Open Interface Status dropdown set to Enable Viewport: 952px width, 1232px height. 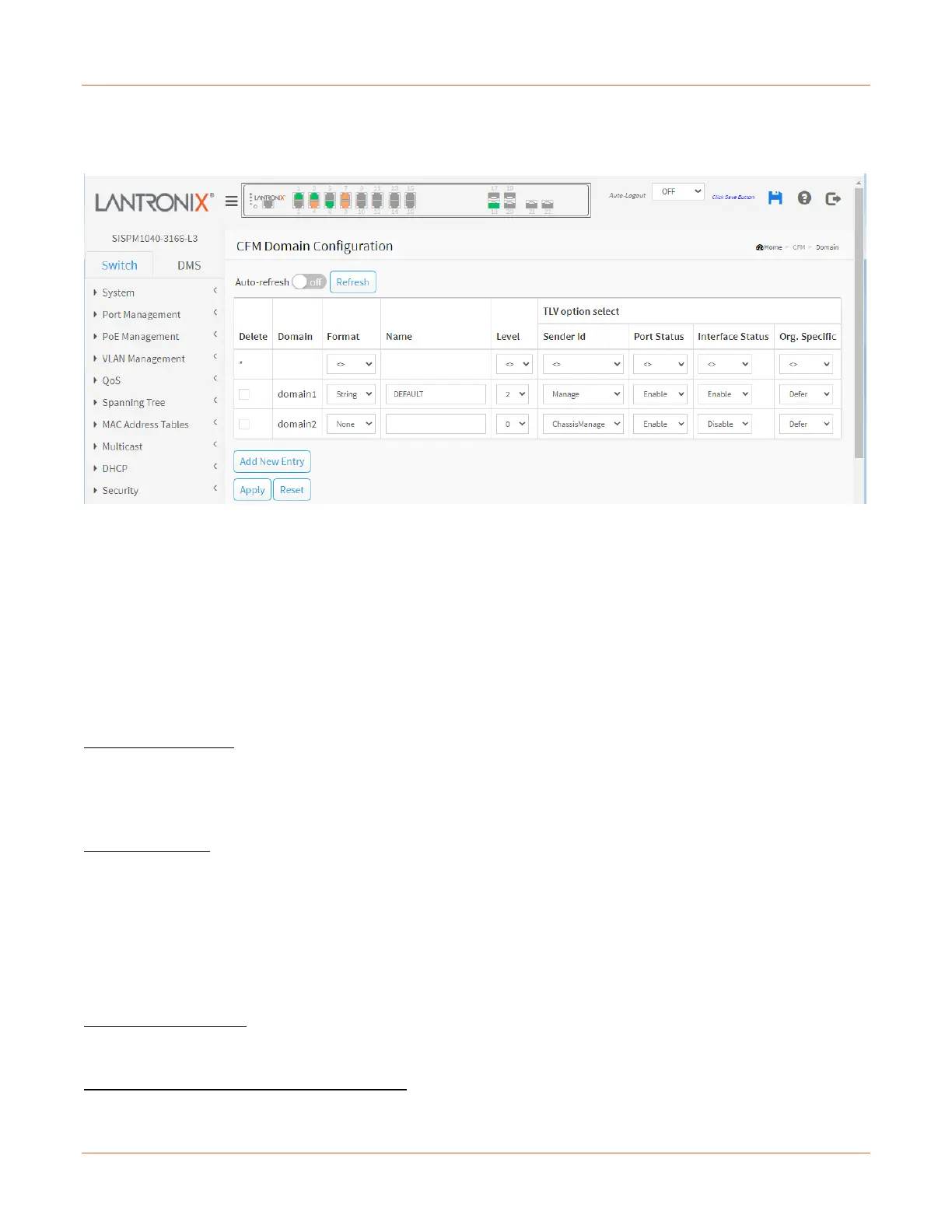pos(725,394)
